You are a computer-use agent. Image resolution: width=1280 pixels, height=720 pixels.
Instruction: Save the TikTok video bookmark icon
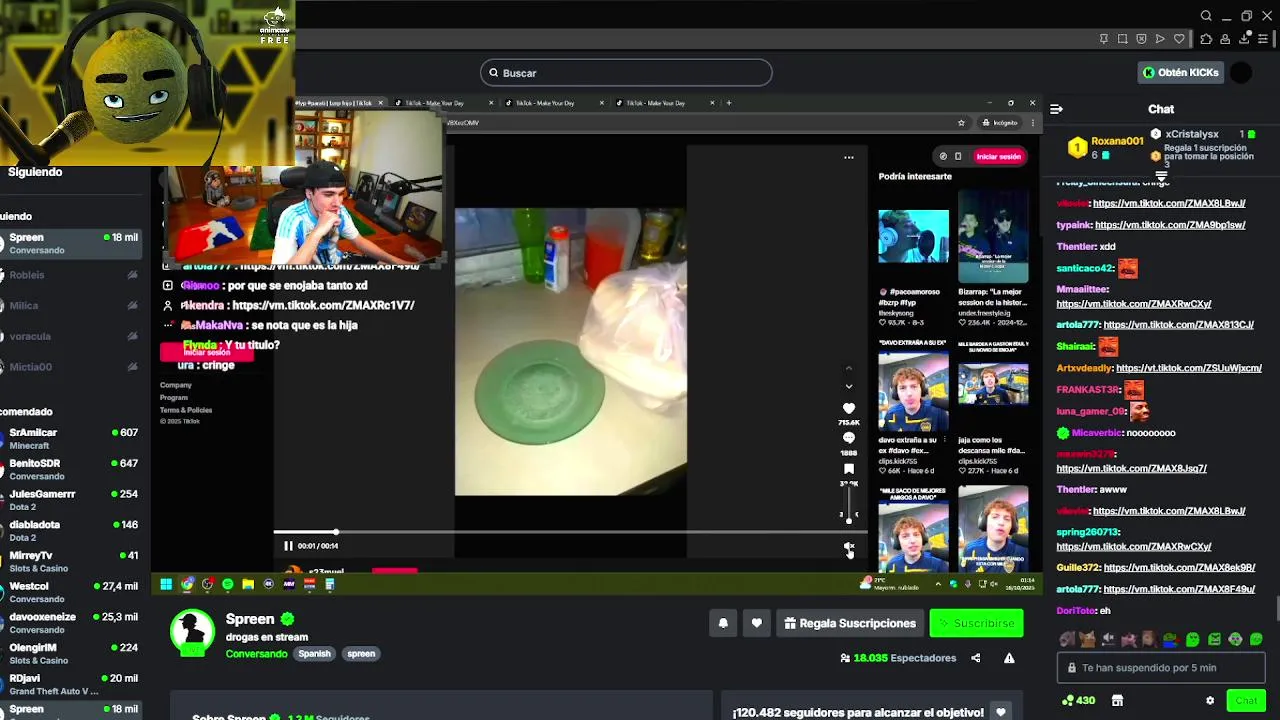point(849,469)
